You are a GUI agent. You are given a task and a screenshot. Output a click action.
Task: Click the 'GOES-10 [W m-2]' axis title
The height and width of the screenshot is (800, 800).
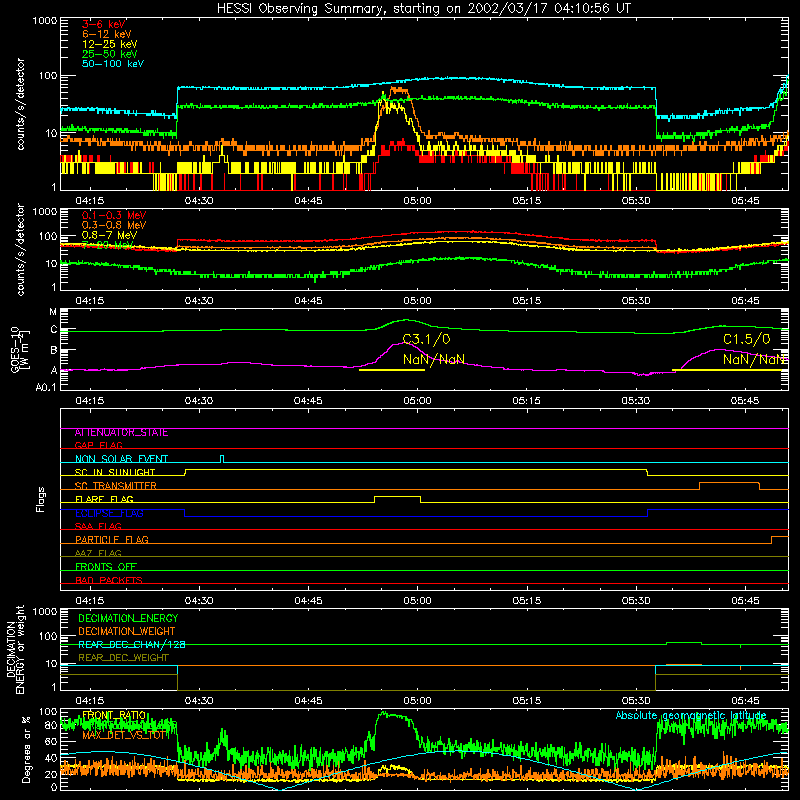tap(19, 350)
